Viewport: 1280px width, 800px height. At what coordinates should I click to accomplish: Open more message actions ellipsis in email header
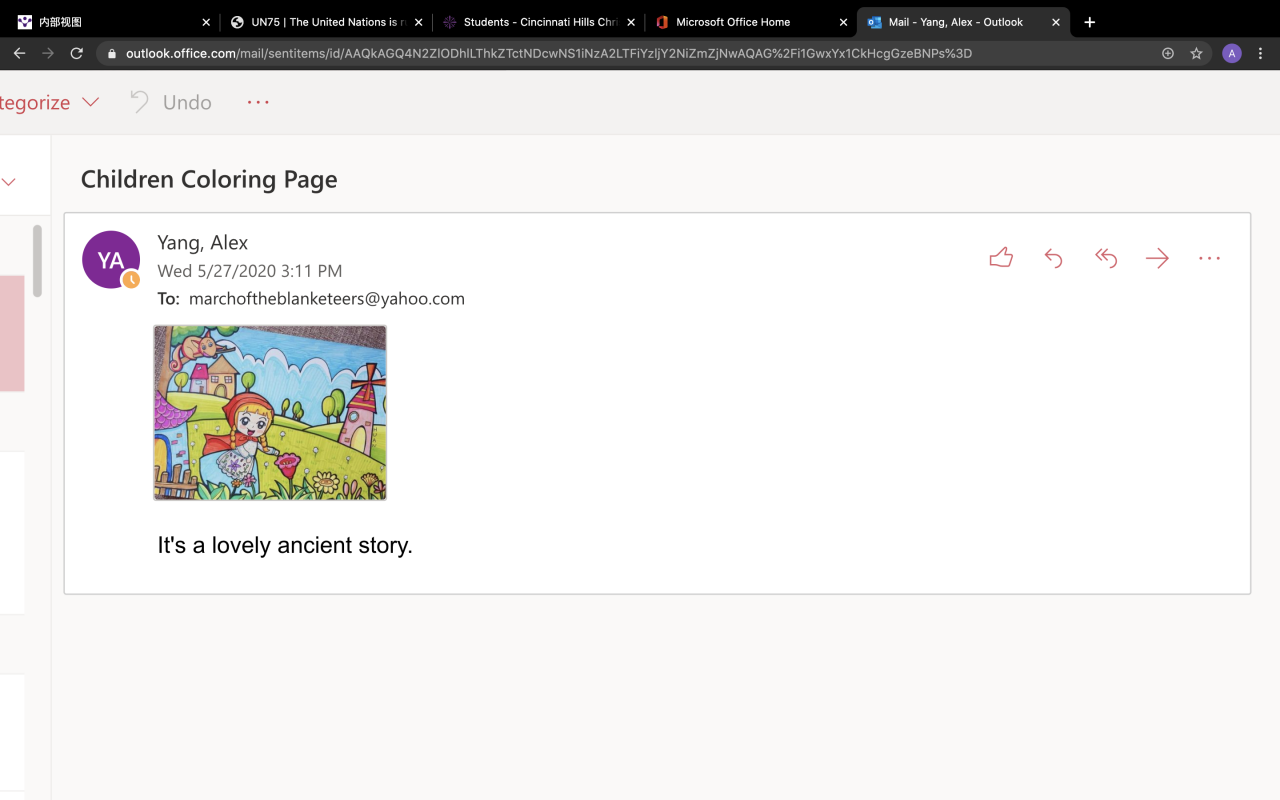tap(1209, 258)
